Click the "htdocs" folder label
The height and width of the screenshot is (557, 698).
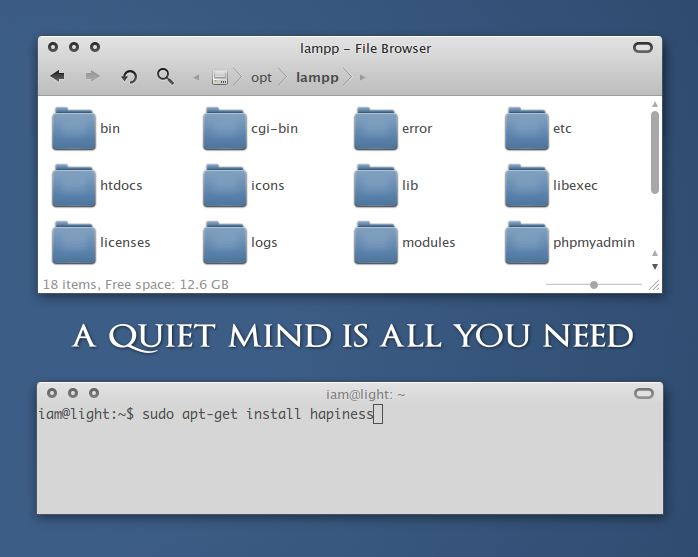click(121, 185)
